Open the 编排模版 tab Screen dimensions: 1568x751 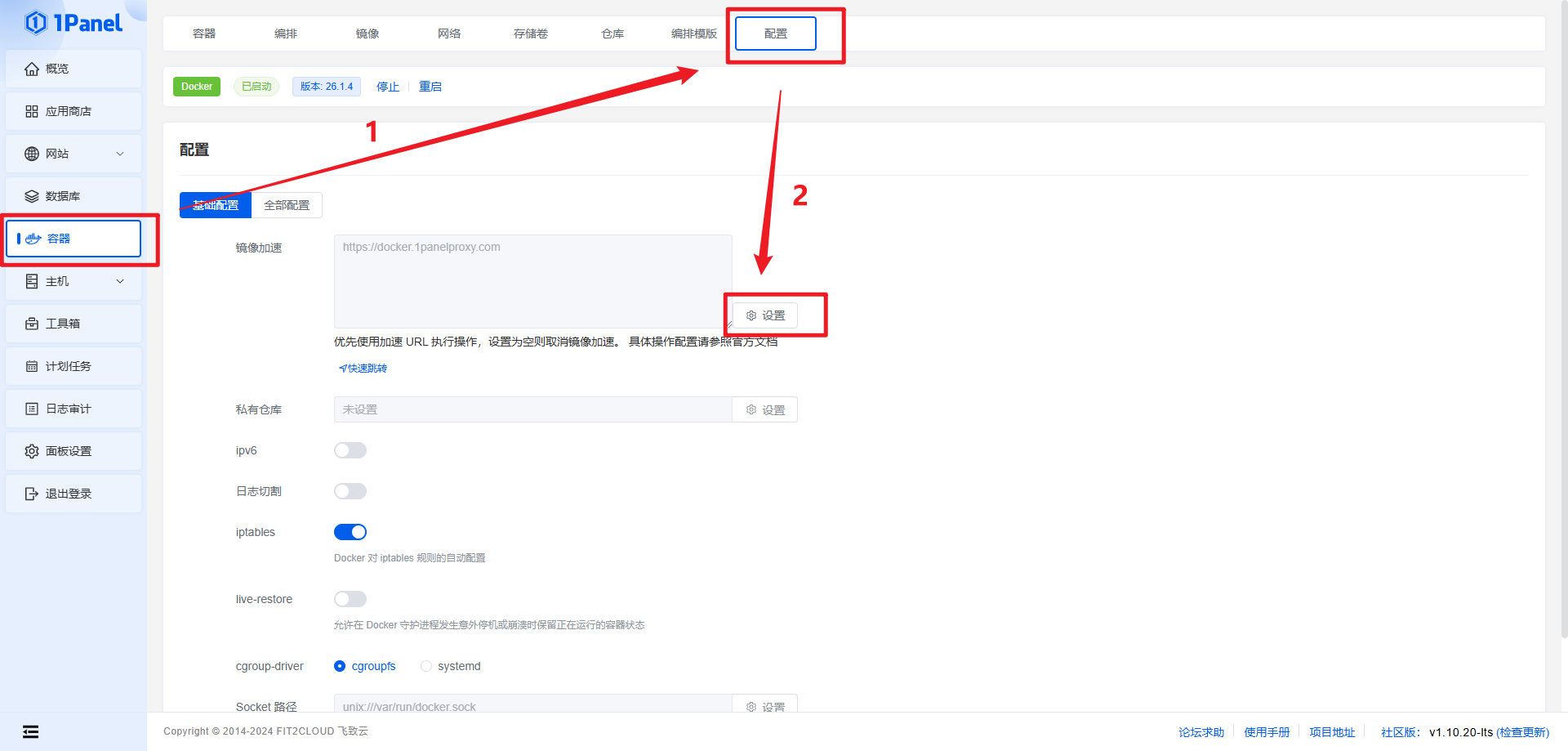coord(694,34)
